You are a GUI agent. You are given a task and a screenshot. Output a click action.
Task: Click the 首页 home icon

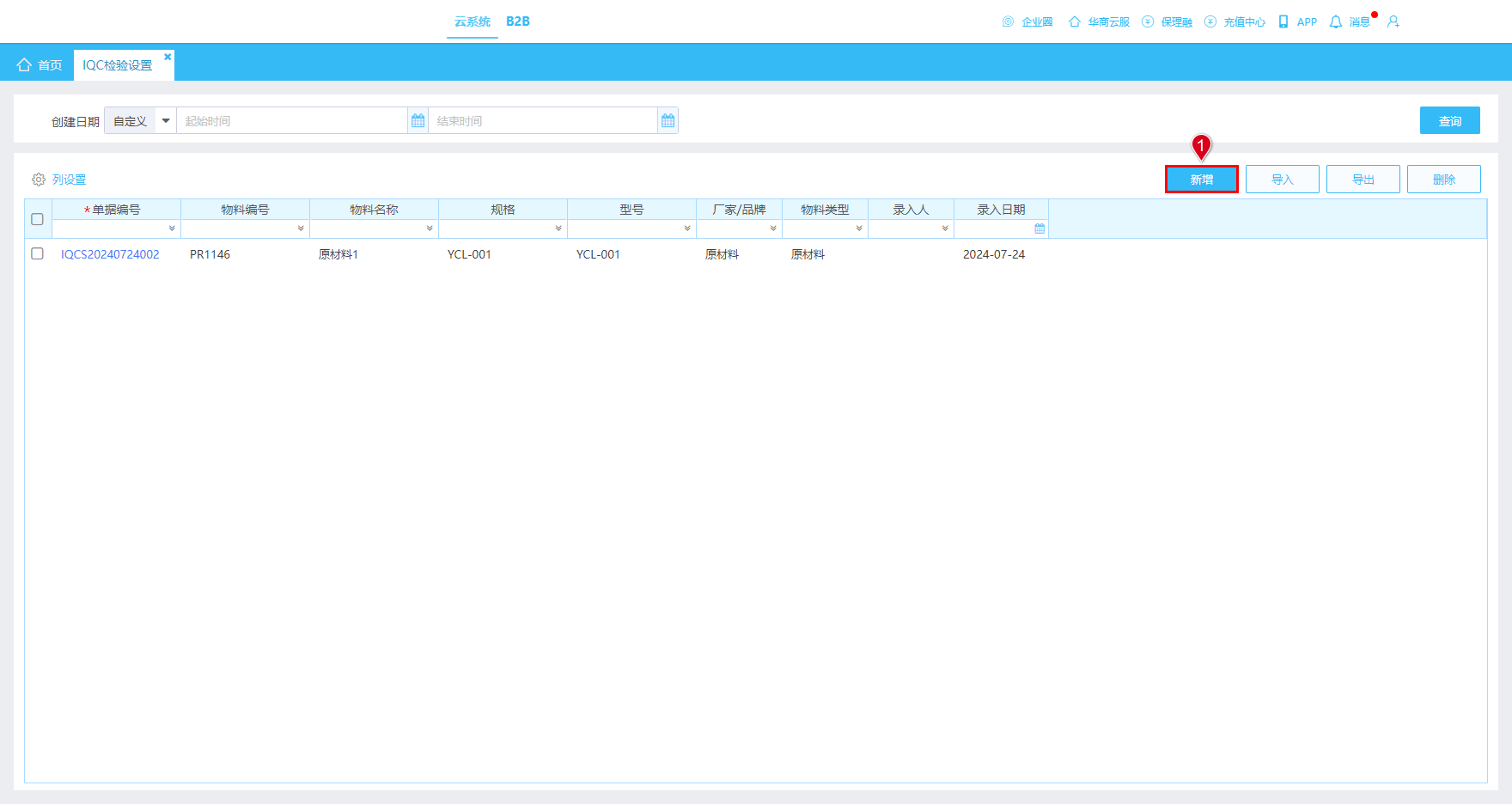(x=24, y=64)
